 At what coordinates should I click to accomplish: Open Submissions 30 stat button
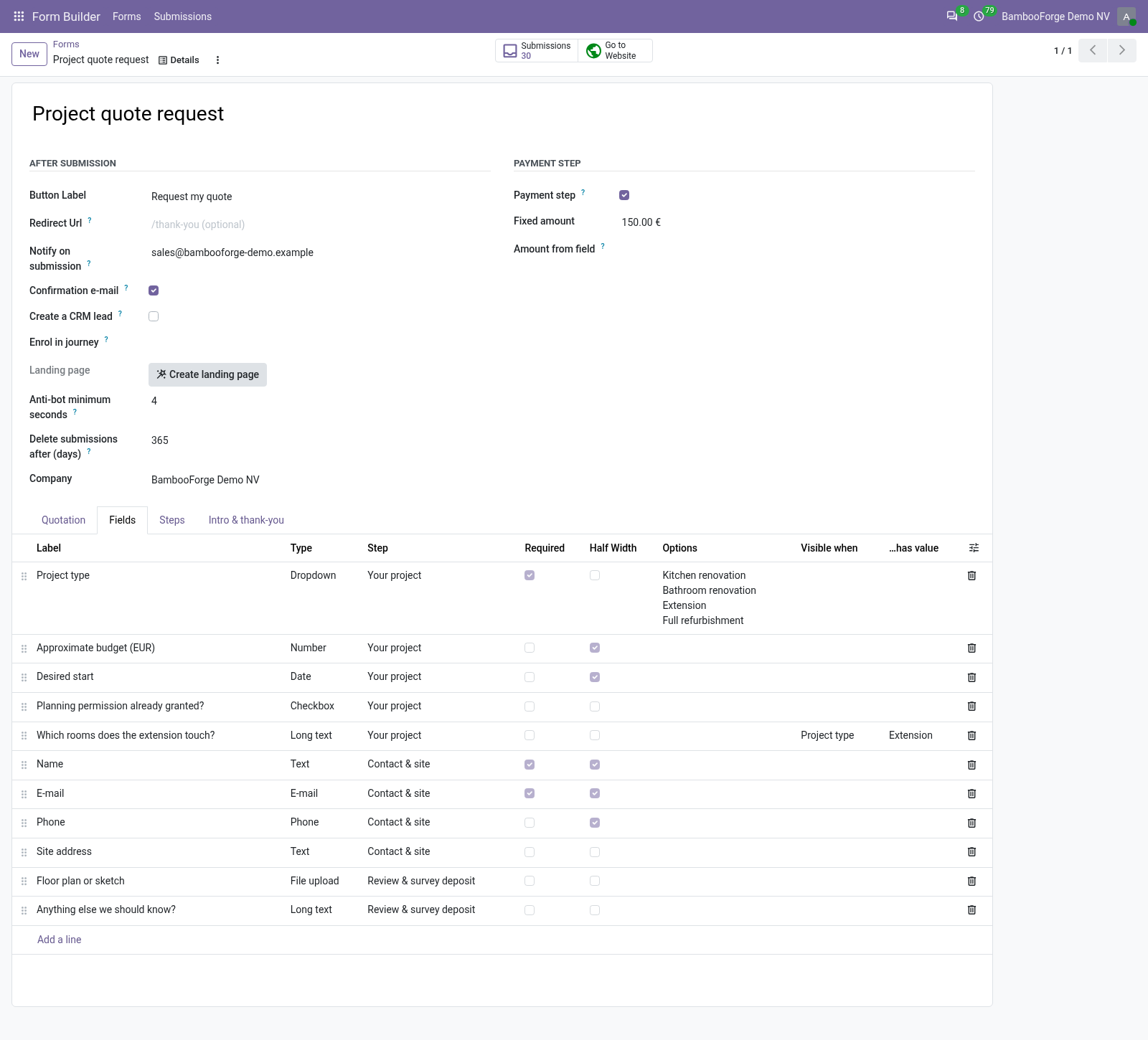click(537, 50)
